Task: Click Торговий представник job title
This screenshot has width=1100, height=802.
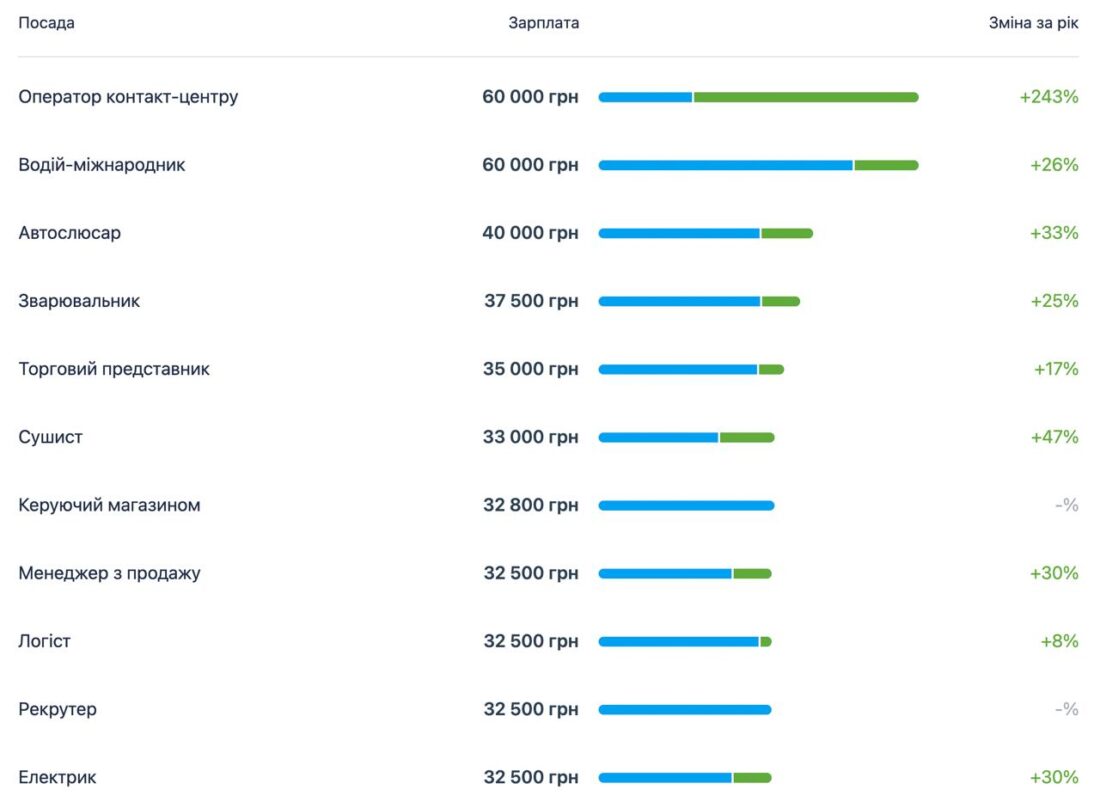Action: pos(114,369)
